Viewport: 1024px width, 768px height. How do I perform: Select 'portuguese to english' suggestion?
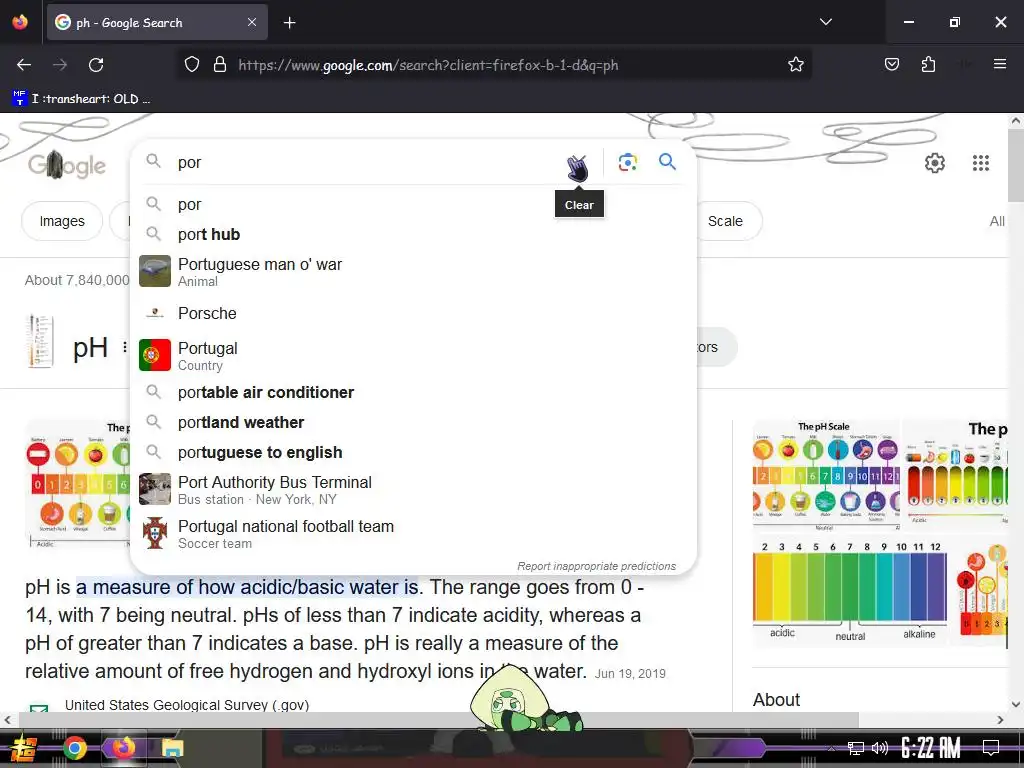pyautogui.click(x=413, y=453)
